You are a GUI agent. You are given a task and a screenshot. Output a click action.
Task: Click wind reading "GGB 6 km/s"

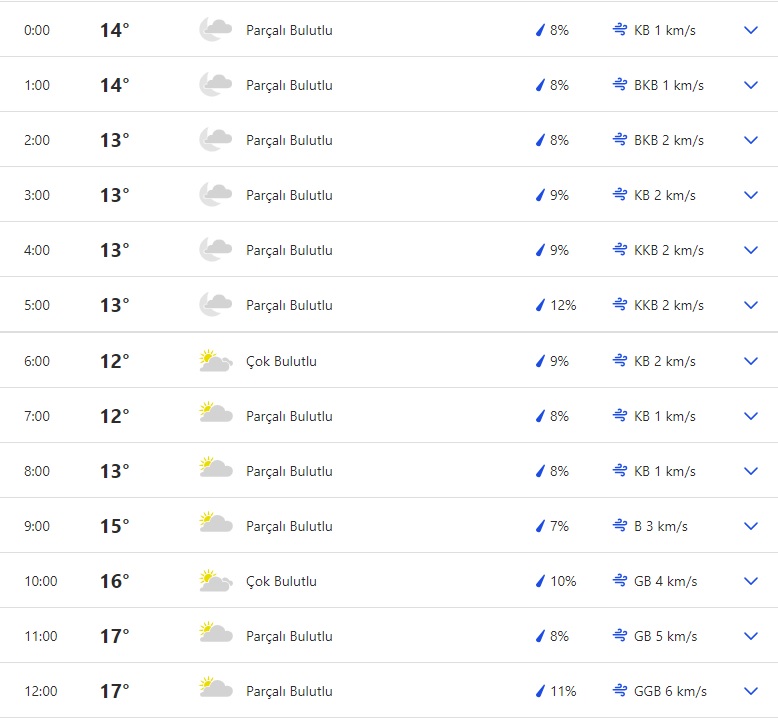(x=670, y=691)
